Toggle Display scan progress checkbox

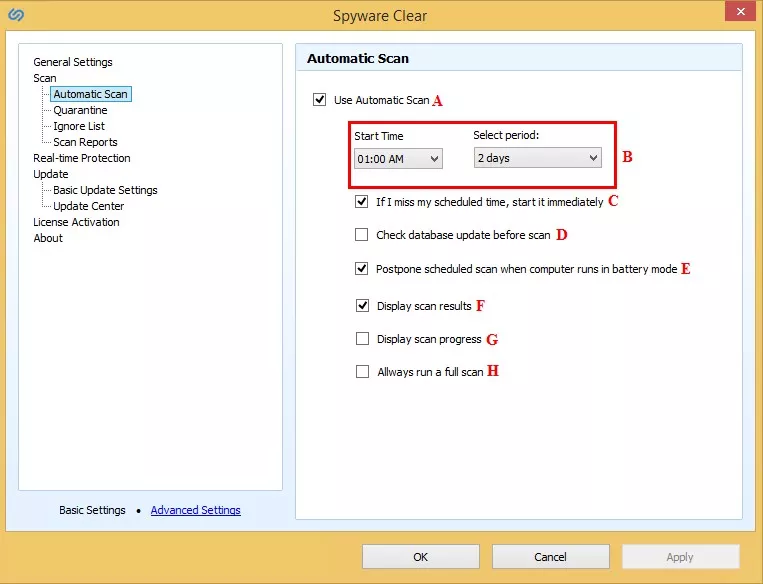pyautogui.click(x=362, y=339)
